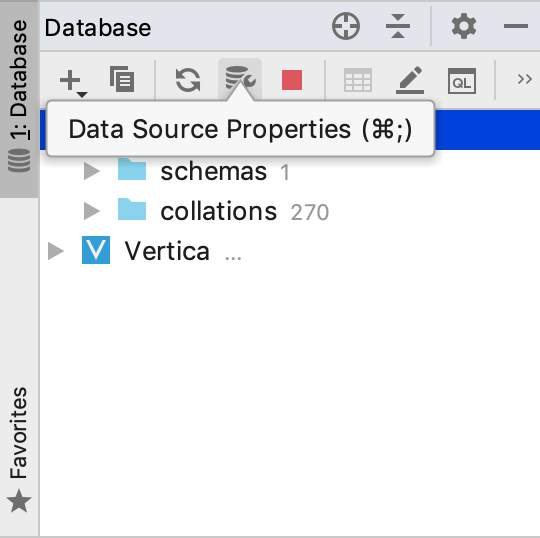
Task: Open the Database panel gear settings
Action: coord(464,26)
